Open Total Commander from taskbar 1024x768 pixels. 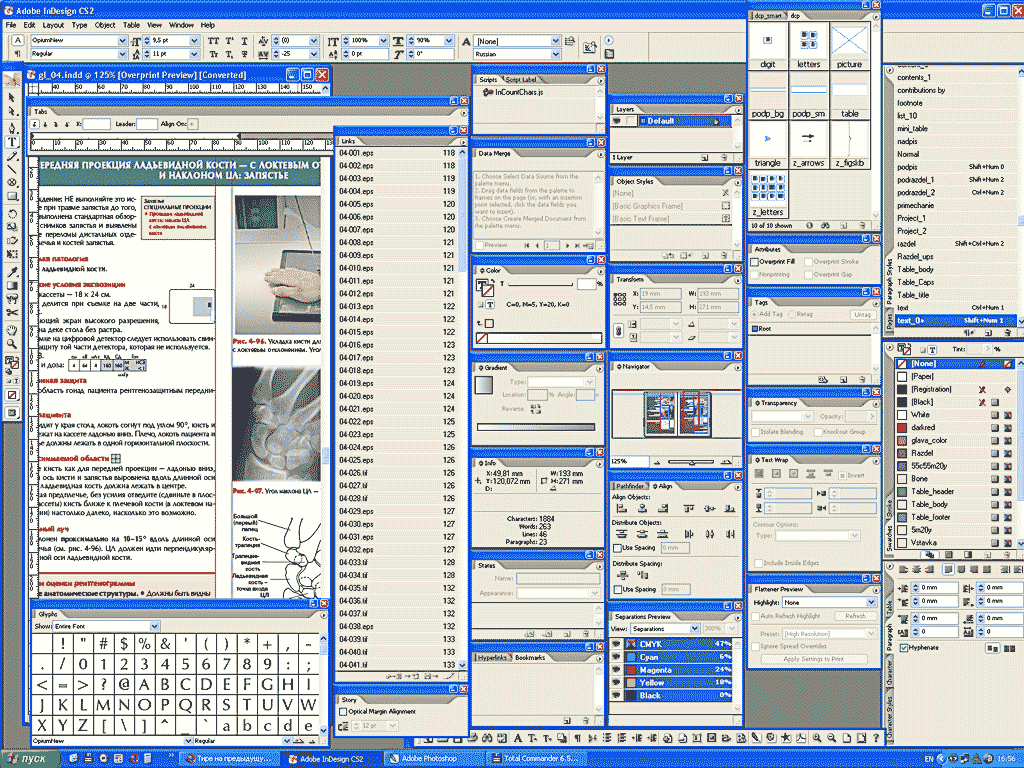coord(534,759)
